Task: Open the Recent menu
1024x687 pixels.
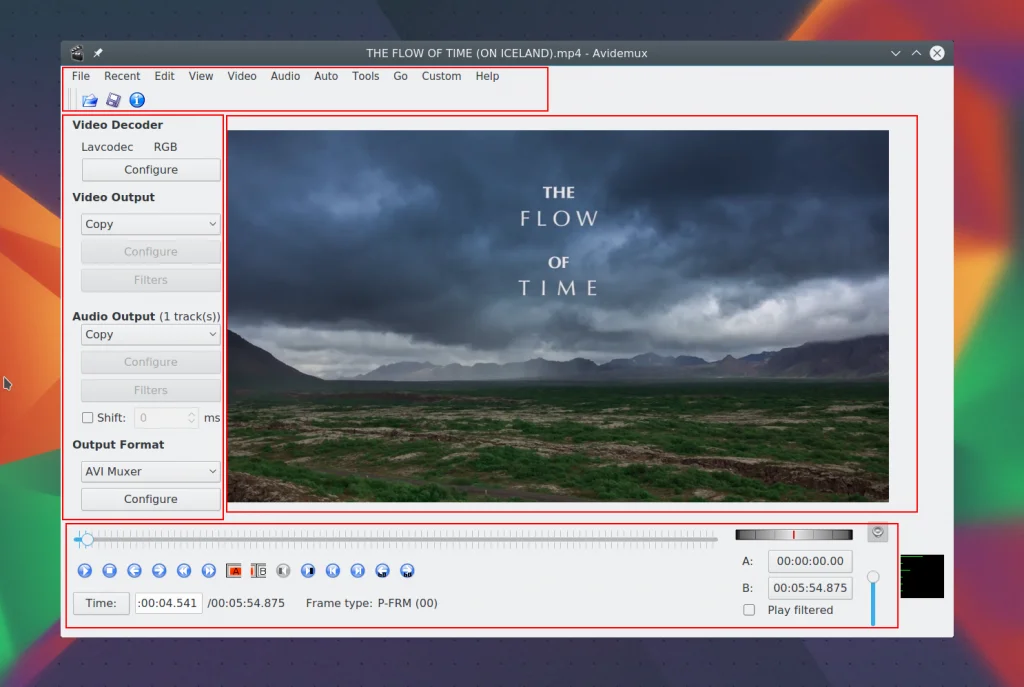Action: click(122, 76)
